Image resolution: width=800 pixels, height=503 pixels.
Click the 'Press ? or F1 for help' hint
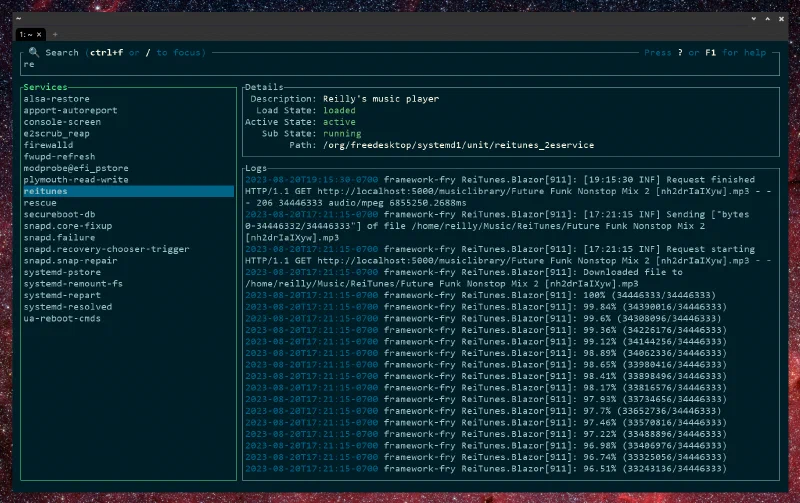pos(705,53)
